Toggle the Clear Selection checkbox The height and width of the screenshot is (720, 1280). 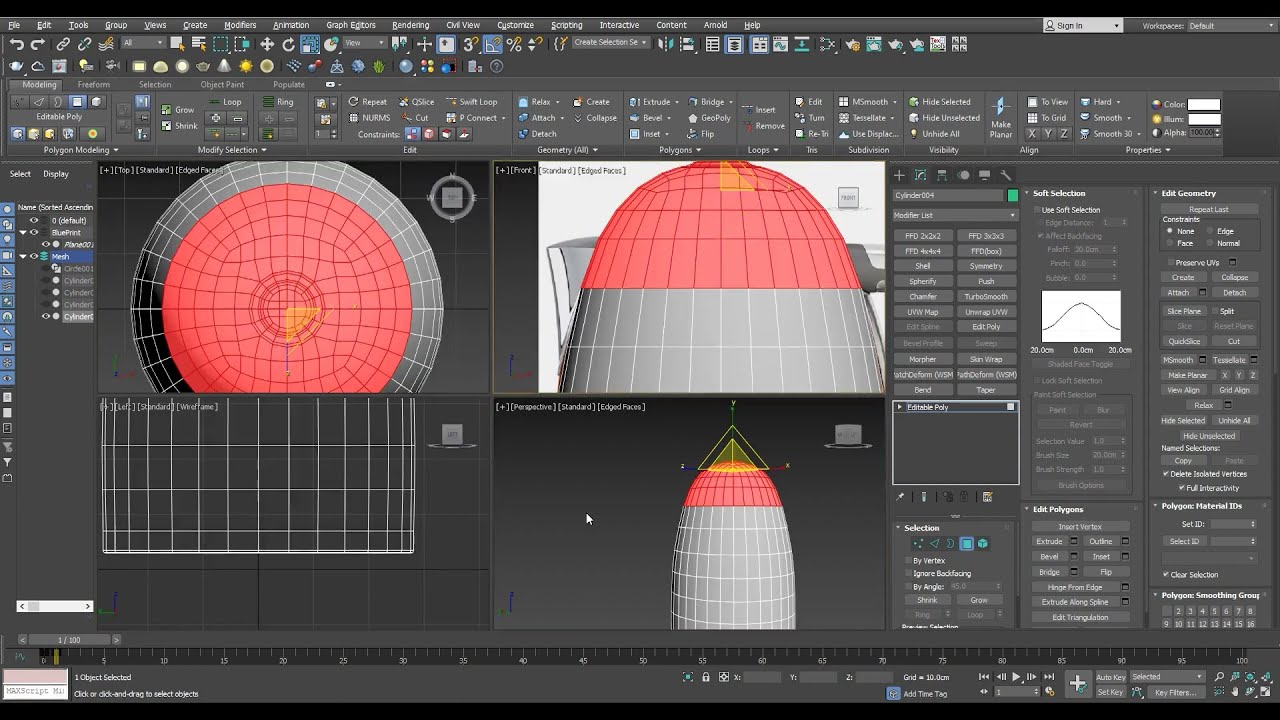click(x=1166, y=575)
